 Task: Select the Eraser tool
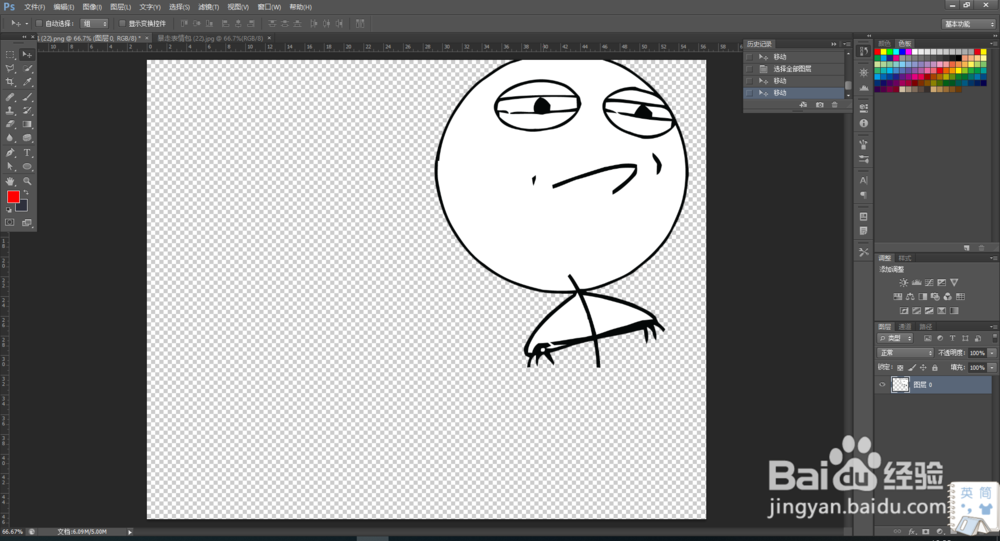click(x=10, y=124)
